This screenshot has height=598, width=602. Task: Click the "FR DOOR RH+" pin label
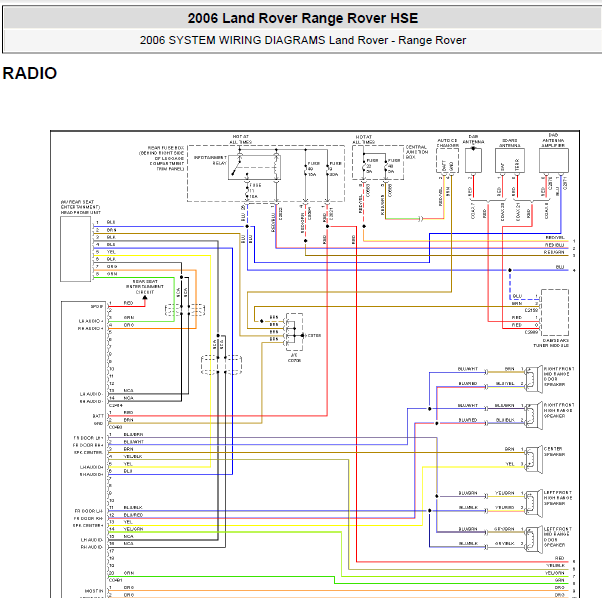point(88,445)
